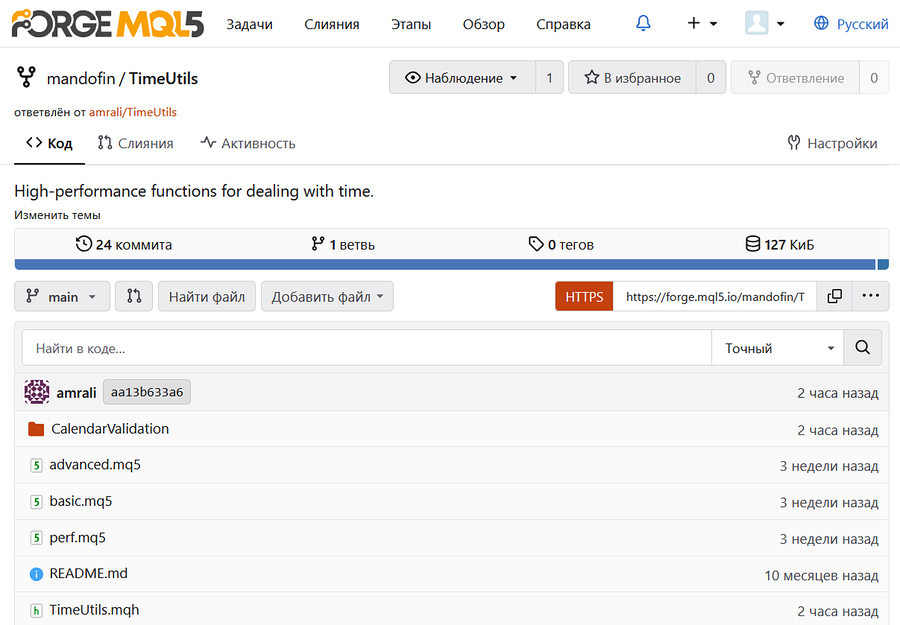The height and width of the screenshot is (625, 900).
Task: Open perf.mq5 file
Action: pyautogui.click(x=77, y=538)
